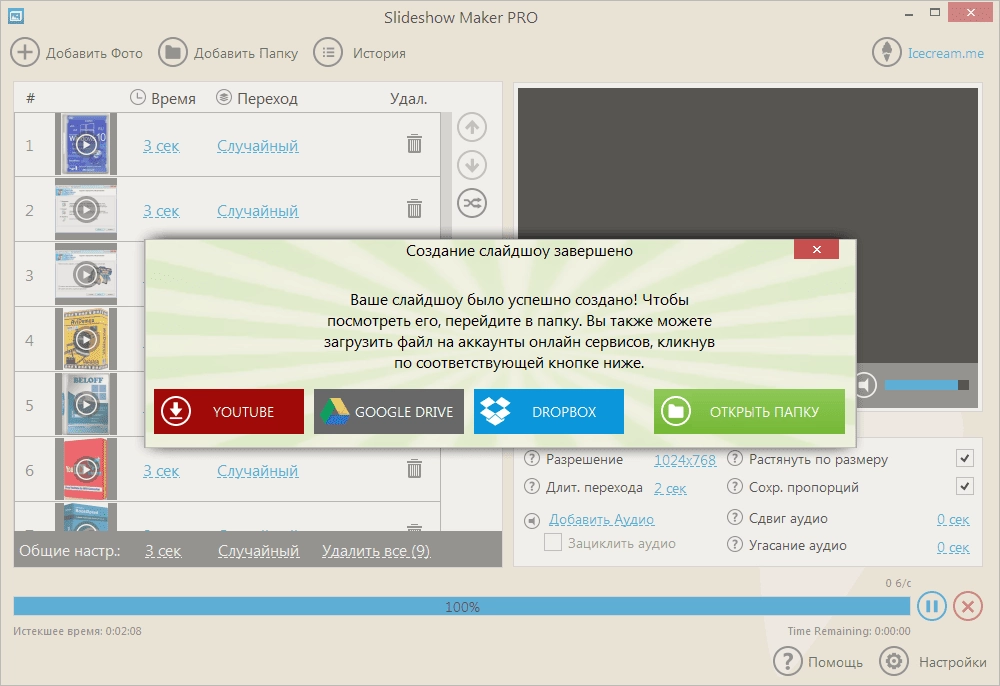This screenshot has height=686, width=1000.
Task: Move slide down with arrow icon
Action: (x=472, y=165)
